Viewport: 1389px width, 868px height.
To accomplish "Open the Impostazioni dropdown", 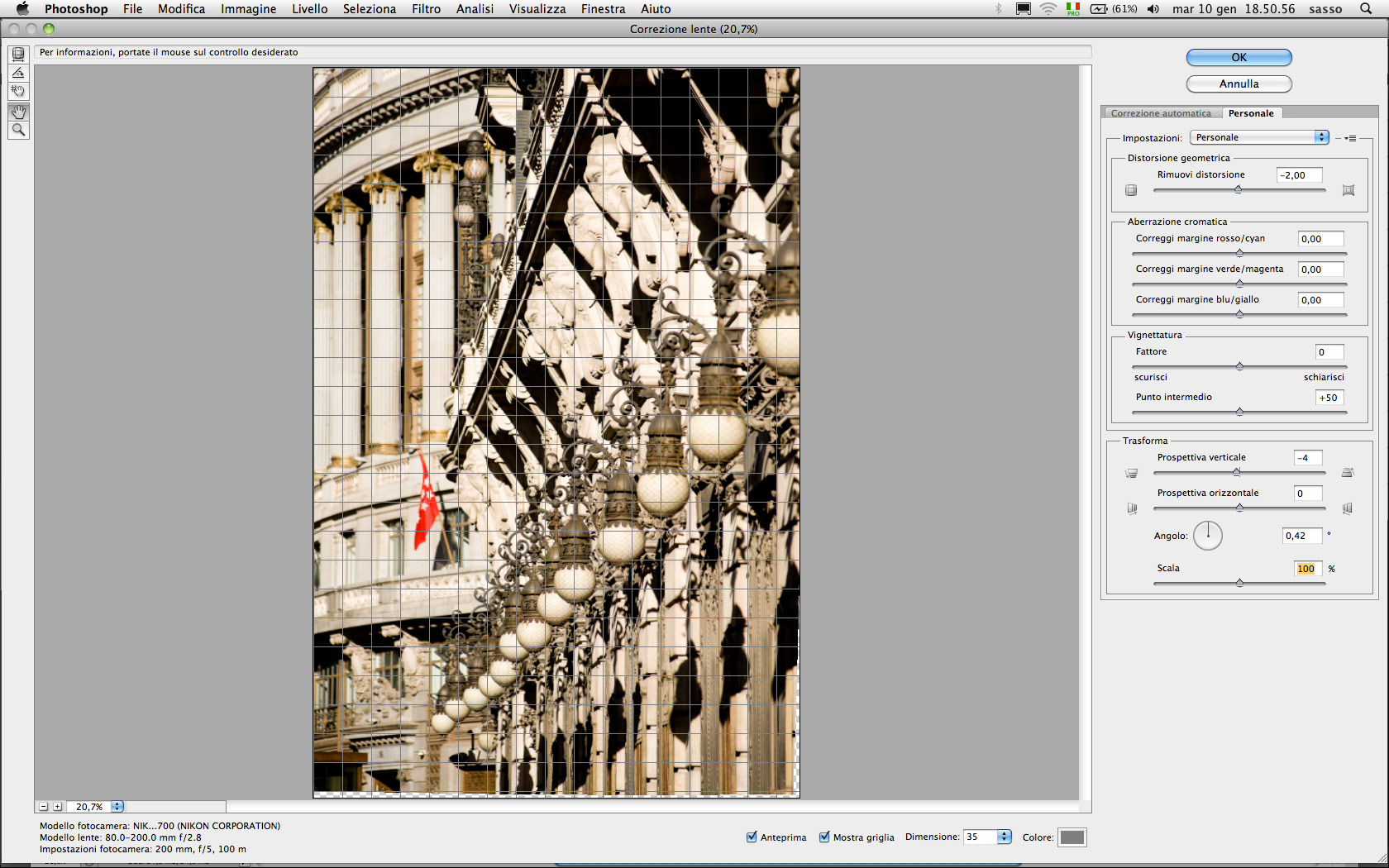I will 1258,137.
